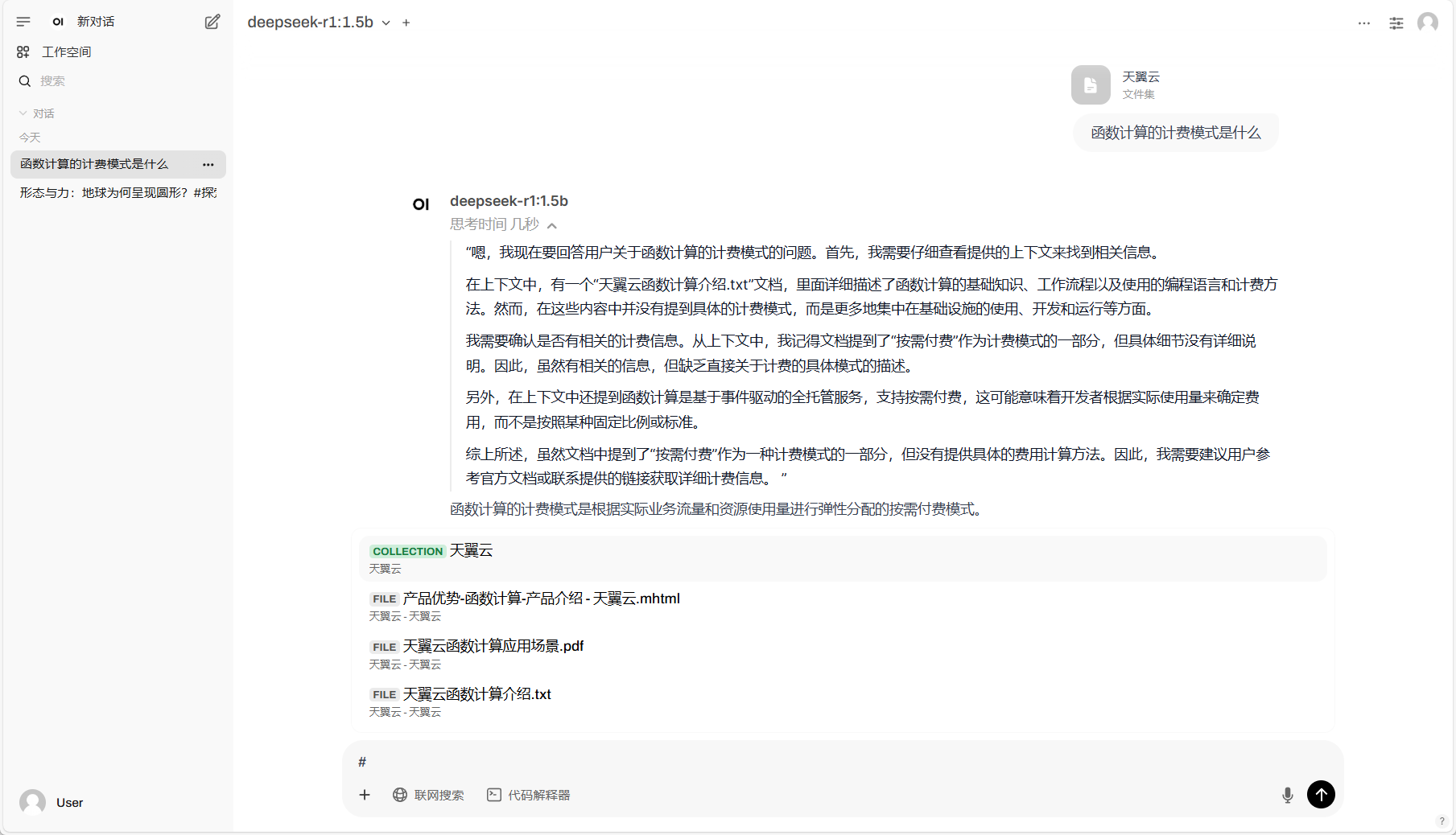The image size is (1456, 835).
Task: Collapse the 思考时间 几秒 thinking section
Action: (503, 224)
